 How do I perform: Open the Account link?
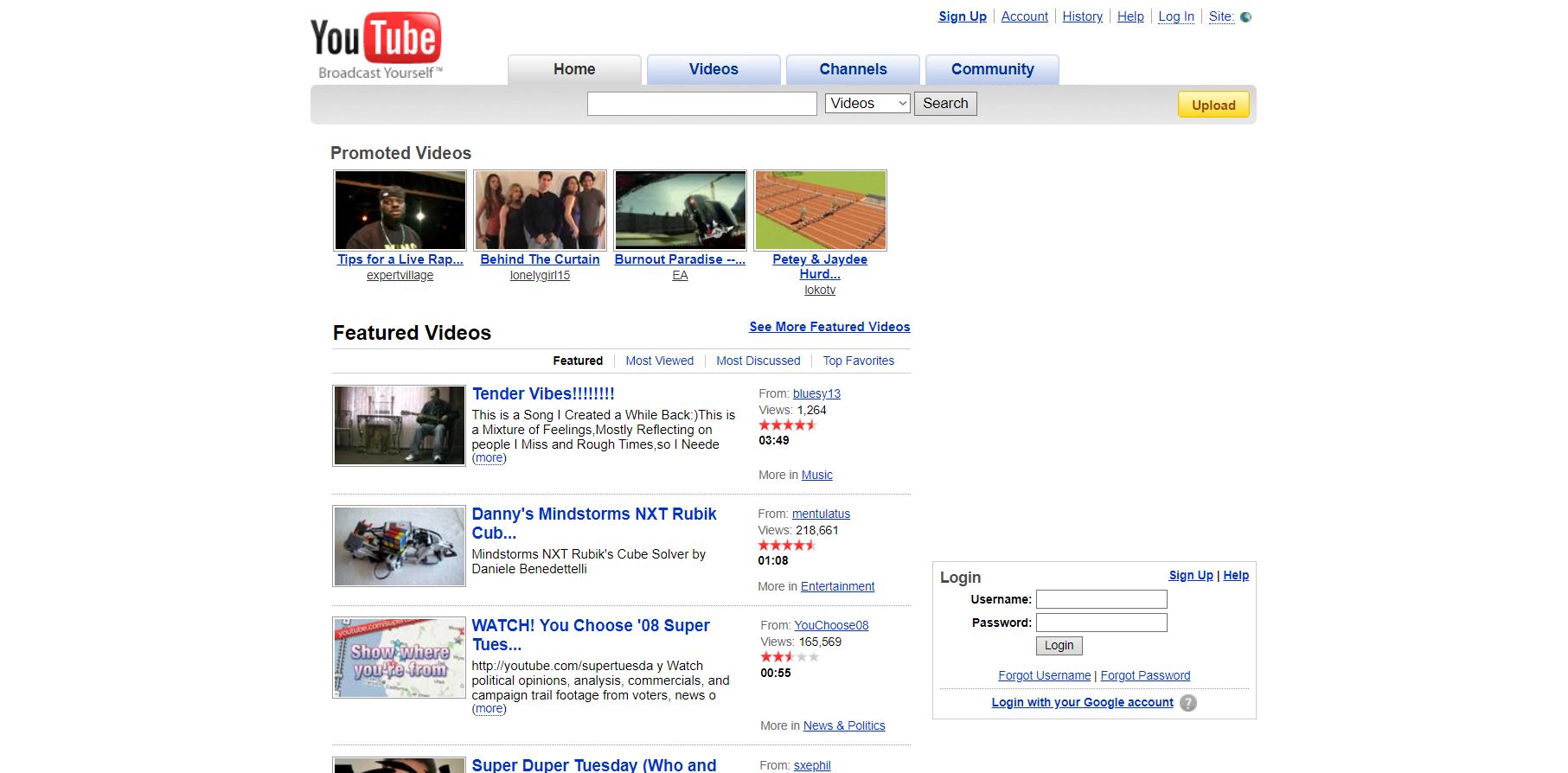1024,16
